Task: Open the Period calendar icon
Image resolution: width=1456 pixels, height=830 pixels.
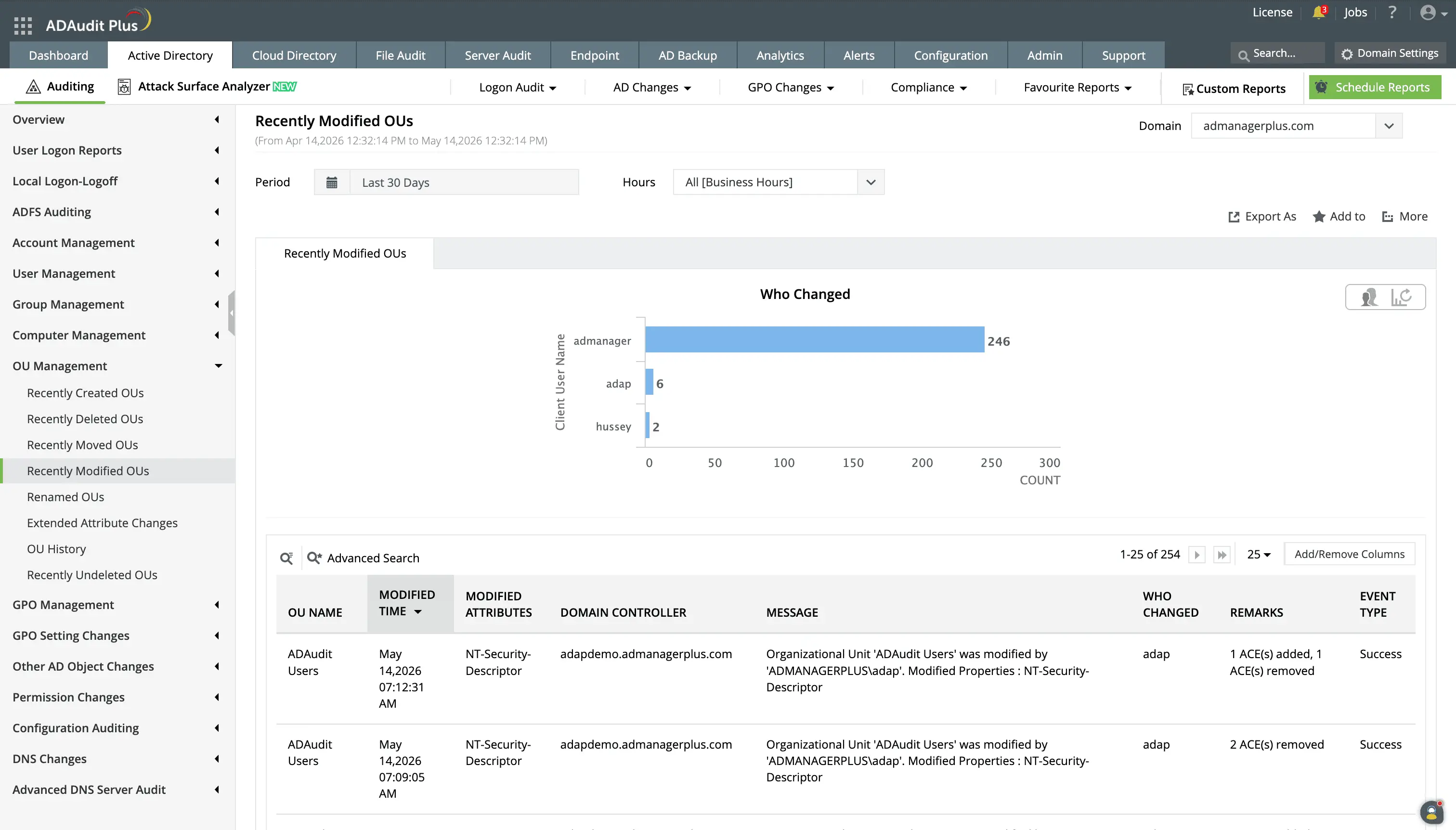Action: [x=332, y=182]
